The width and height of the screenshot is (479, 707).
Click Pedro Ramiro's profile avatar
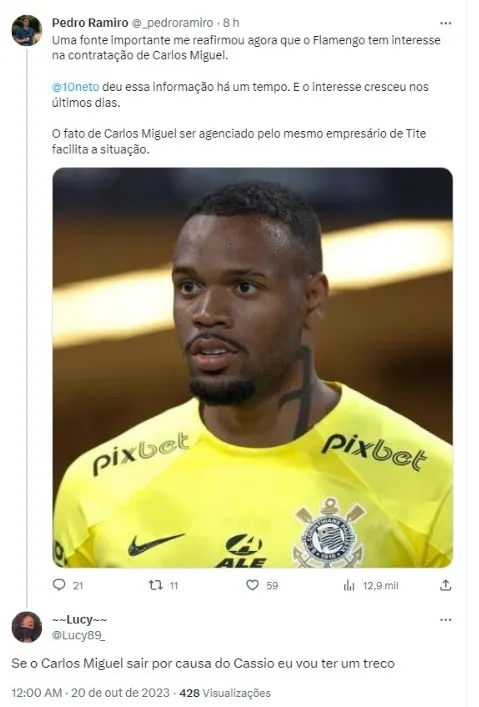point(27,30)
